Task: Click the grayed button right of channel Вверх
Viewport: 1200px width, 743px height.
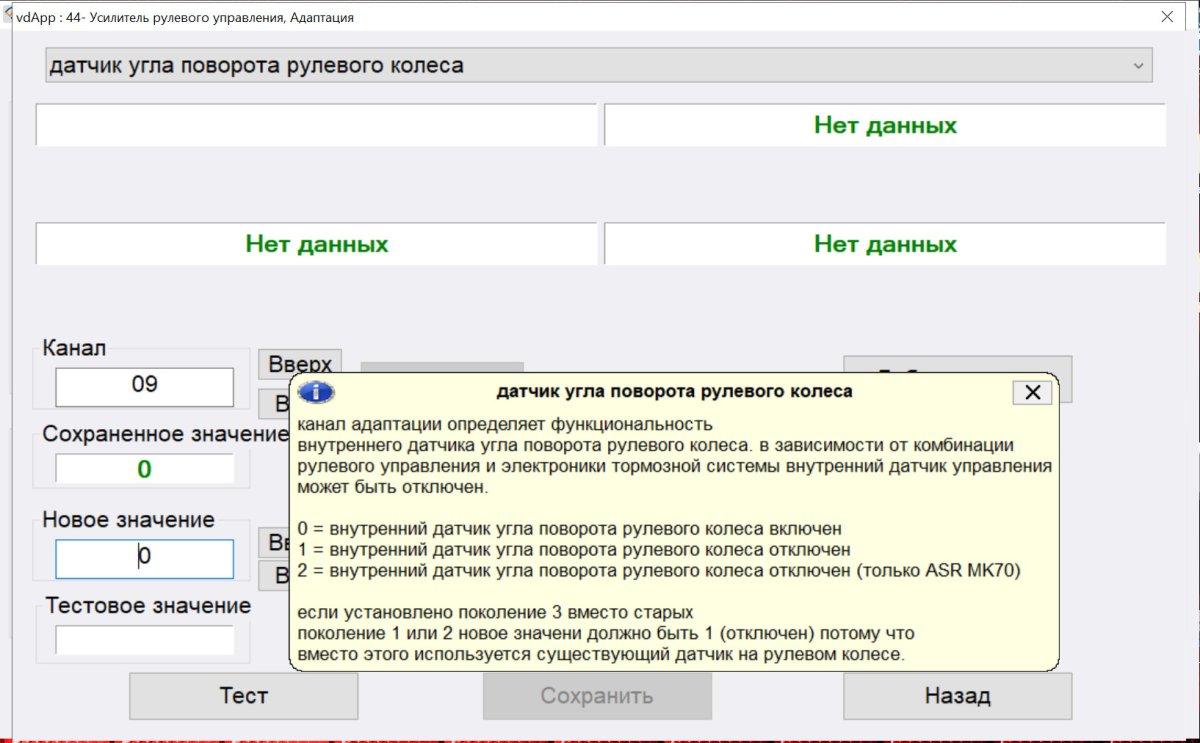Action: (x=442, y=366)
